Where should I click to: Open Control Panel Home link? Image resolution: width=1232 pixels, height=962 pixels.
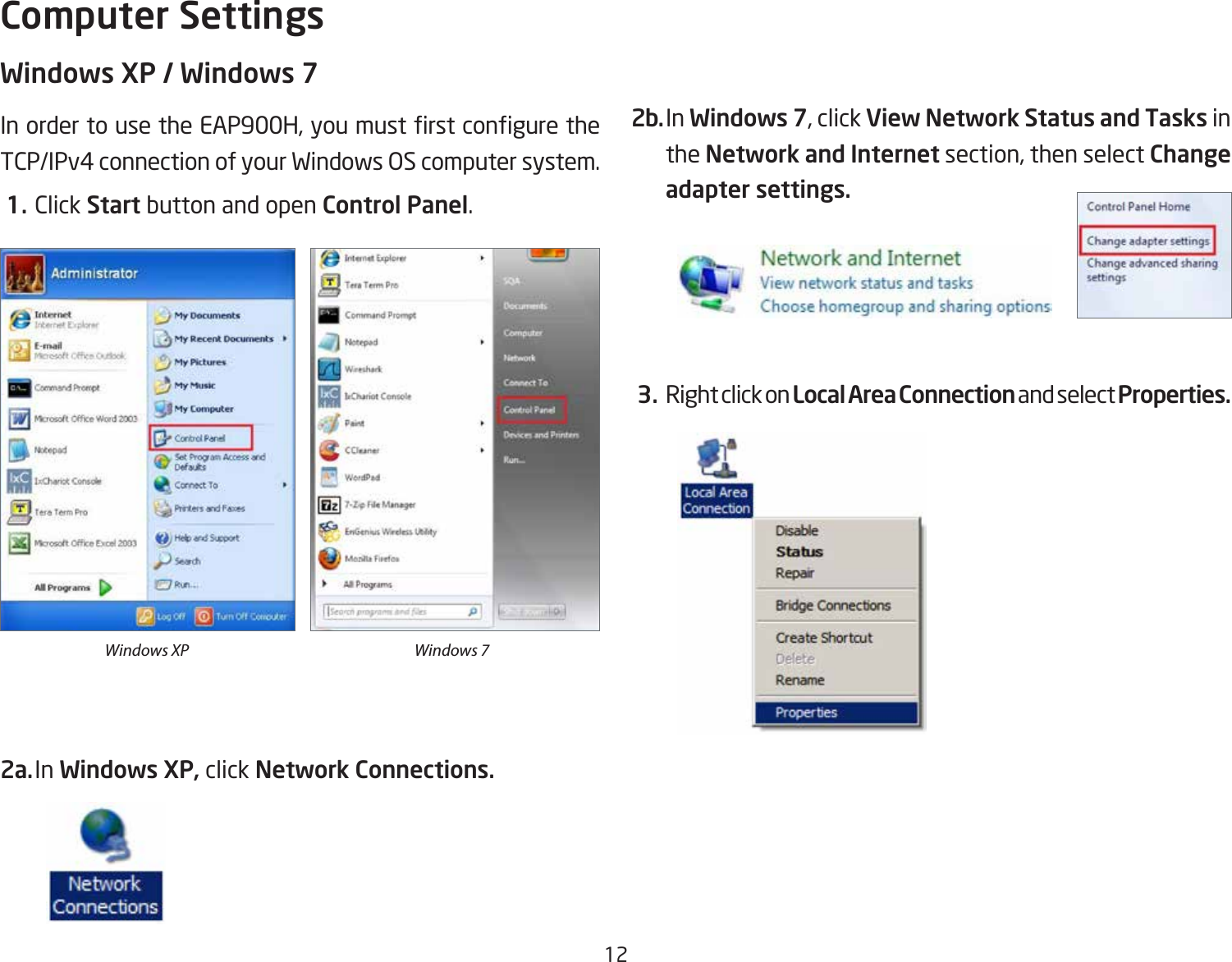pos(1138,207)
